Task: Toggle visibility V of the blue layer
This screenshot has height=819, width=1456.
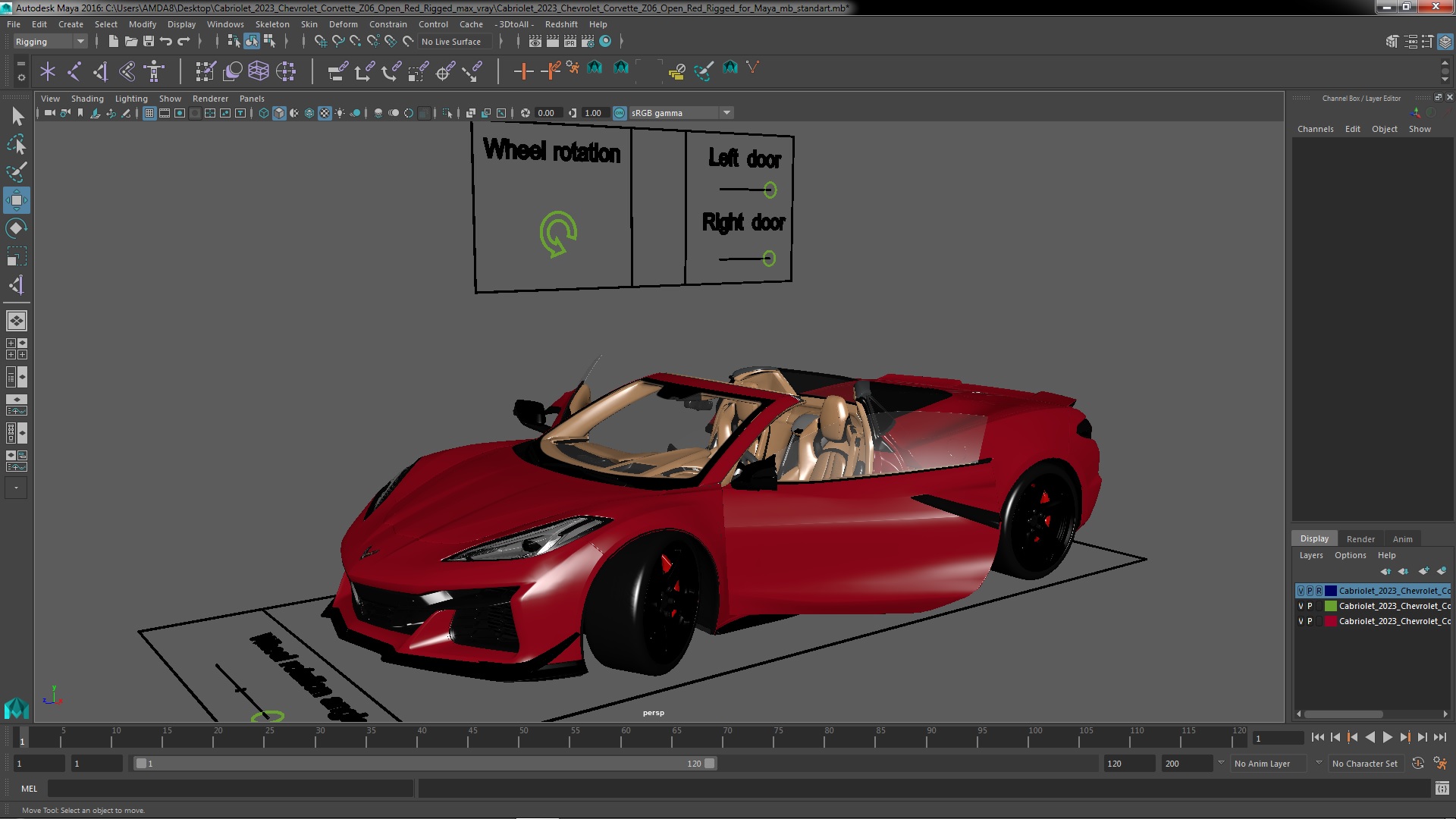Action: 1301,591
